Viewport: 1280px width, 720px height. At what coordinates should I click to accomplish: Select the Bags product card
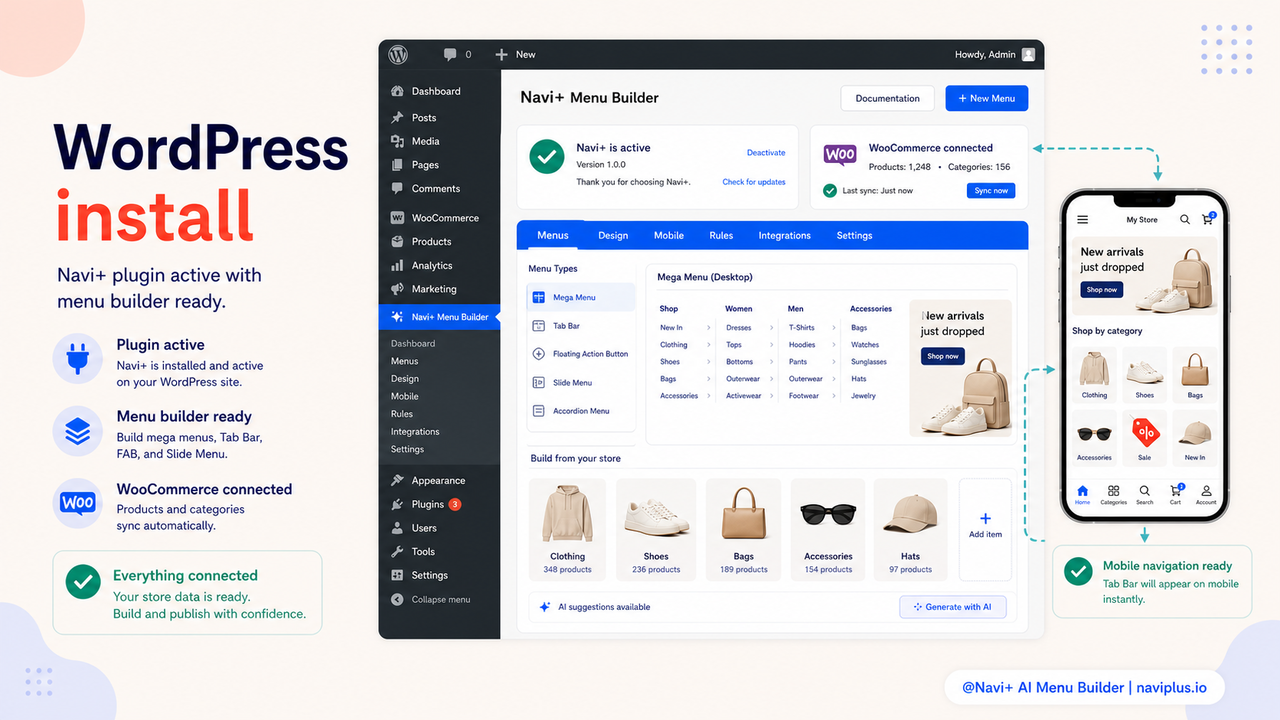pos(743,528)
